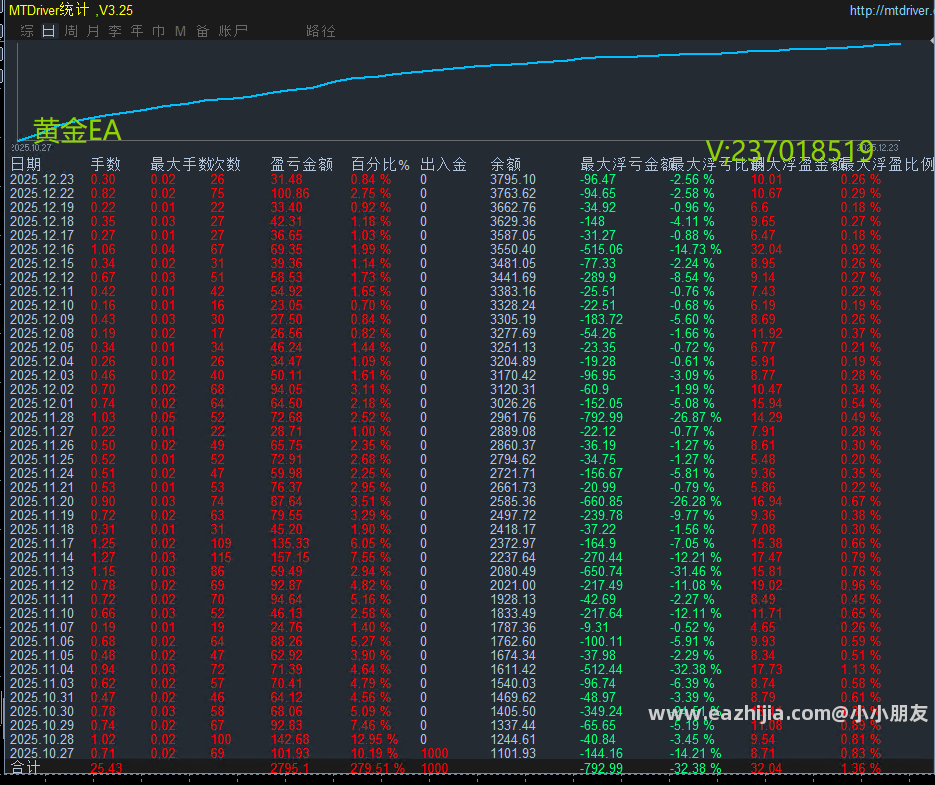Select the 2025.11.04 date cell
This screenshot has width=935, height=785.
(x=42, y=669)
